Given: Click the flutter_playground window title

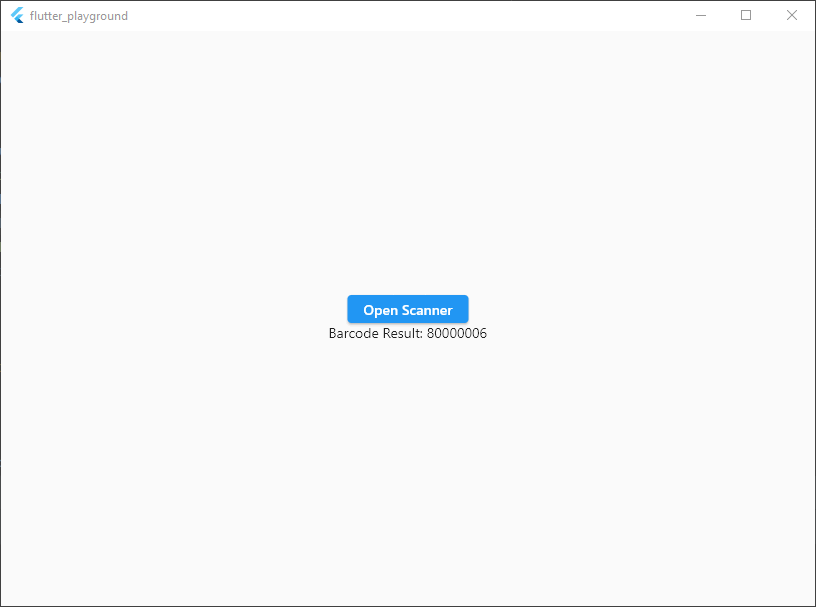Looking at the screenshot, I should 79,16.
